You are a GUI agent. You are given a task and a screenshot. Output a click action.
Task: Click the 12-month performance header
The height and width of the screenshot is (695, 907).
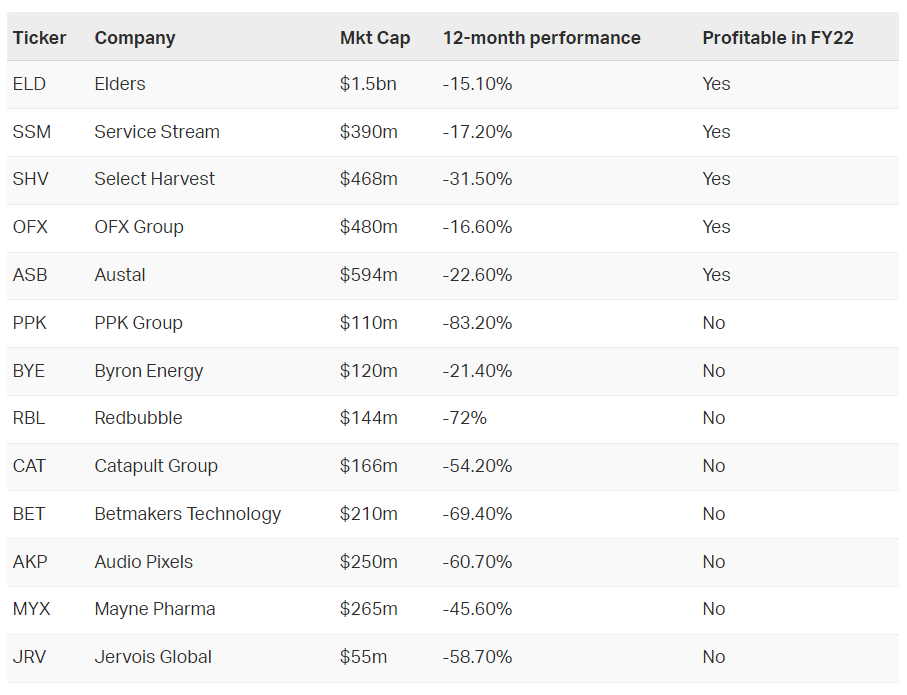[x=541, y=38]
